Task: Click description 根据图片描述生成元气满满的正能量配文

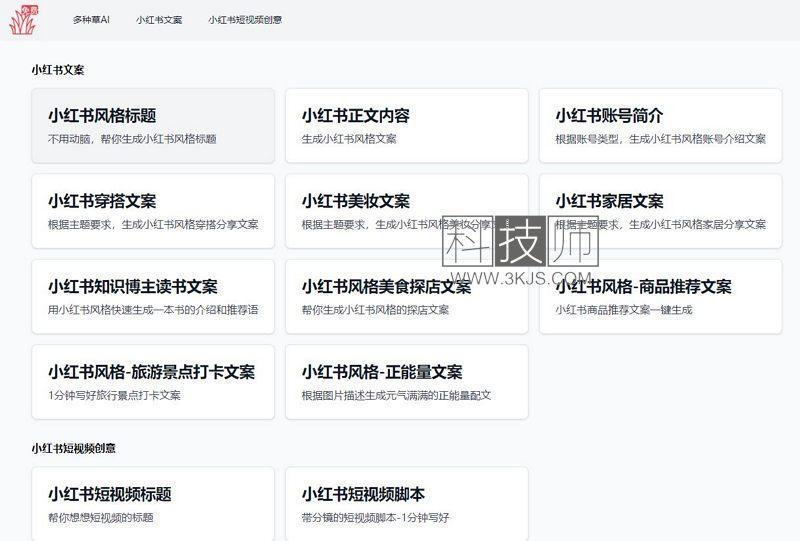Action: (396, 395)
